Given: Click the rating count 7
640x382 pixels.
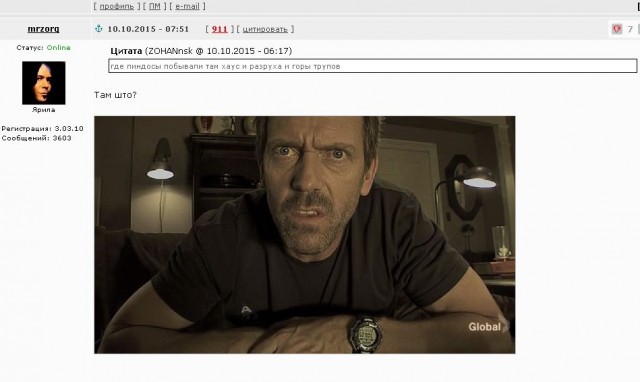Looking at the screenshot, I should [x=630, y=29].
